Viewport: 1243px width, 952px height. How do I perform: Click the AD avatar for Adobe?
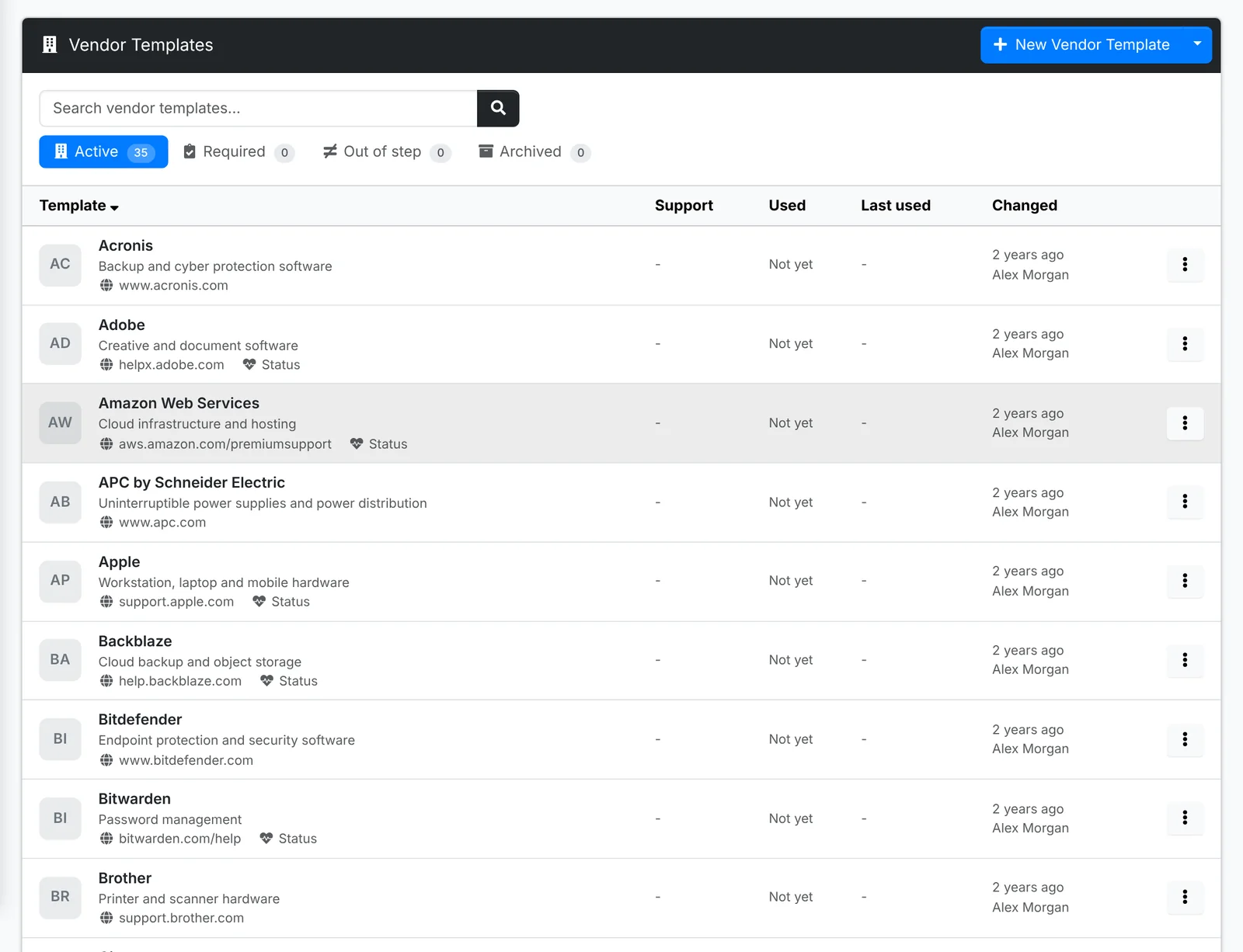coord(60,343)
